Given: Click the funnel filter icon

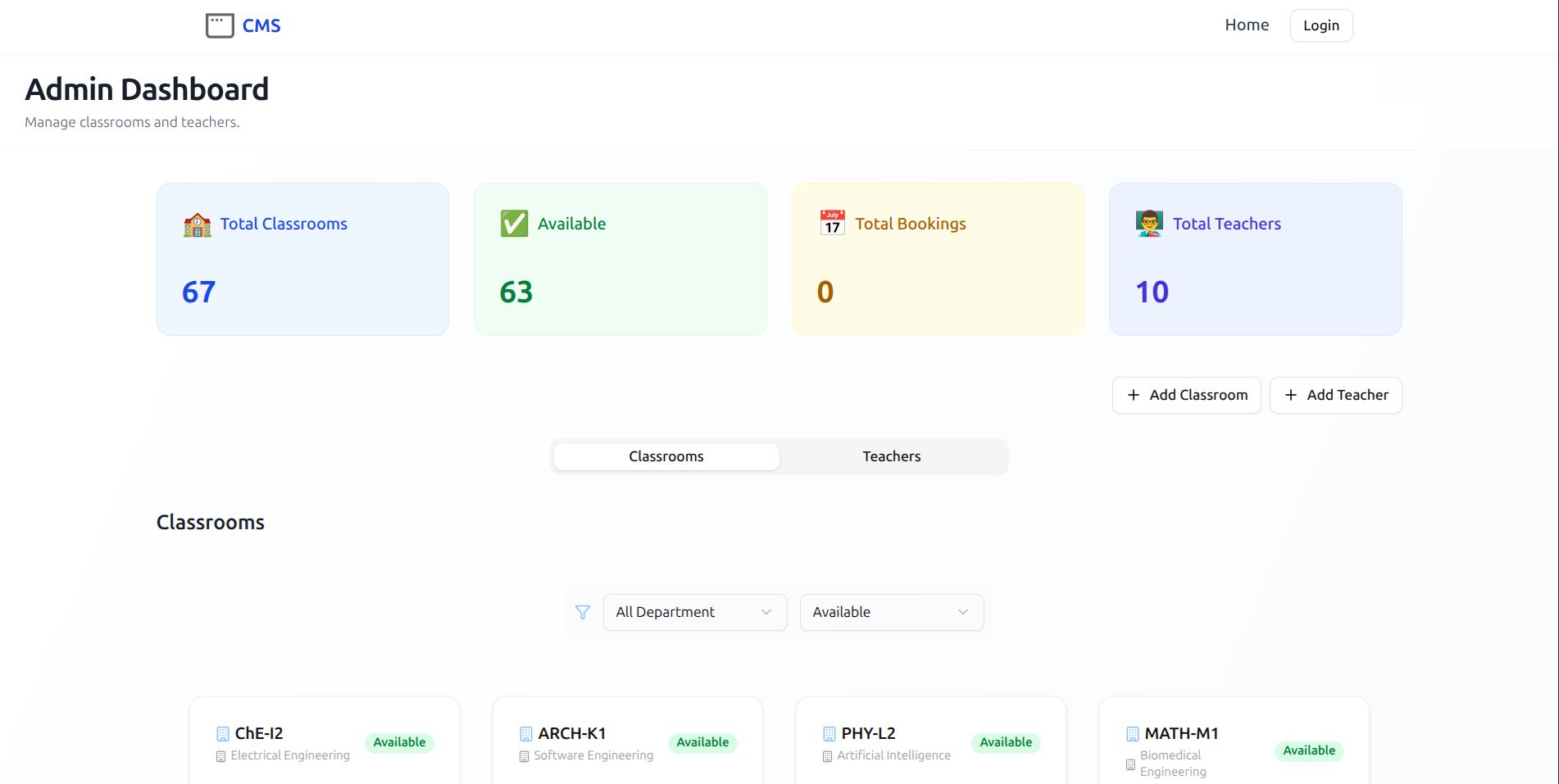Looking at the screenshot, I should [583, 612].
